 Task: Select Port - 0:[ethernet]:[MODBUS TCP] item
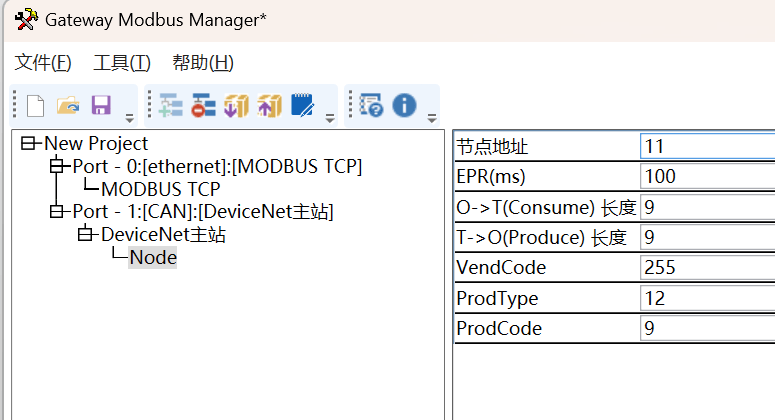217,167
